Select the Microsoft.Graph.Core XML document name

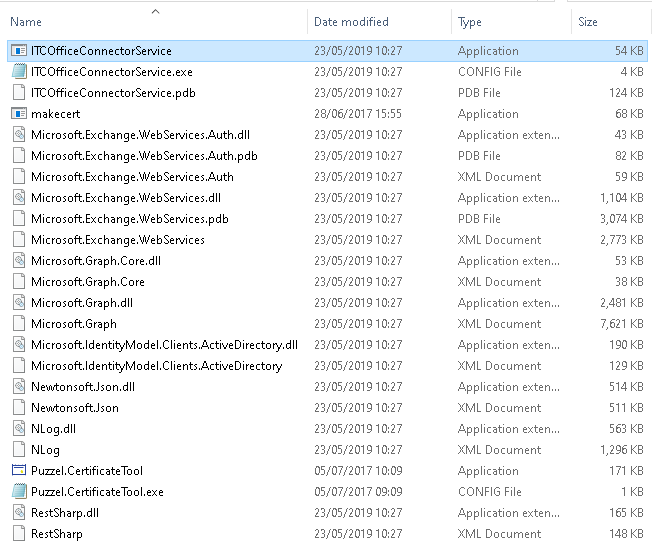click(x=88, y=282)
